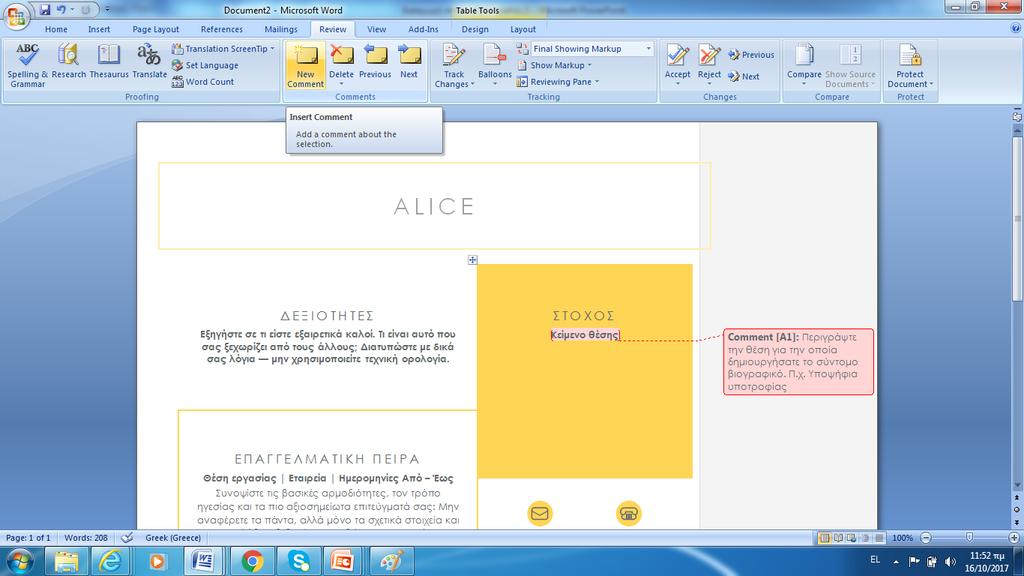This screenshot has width=1024, height=576.
Task: Open the Research pane
Action: 69,62
